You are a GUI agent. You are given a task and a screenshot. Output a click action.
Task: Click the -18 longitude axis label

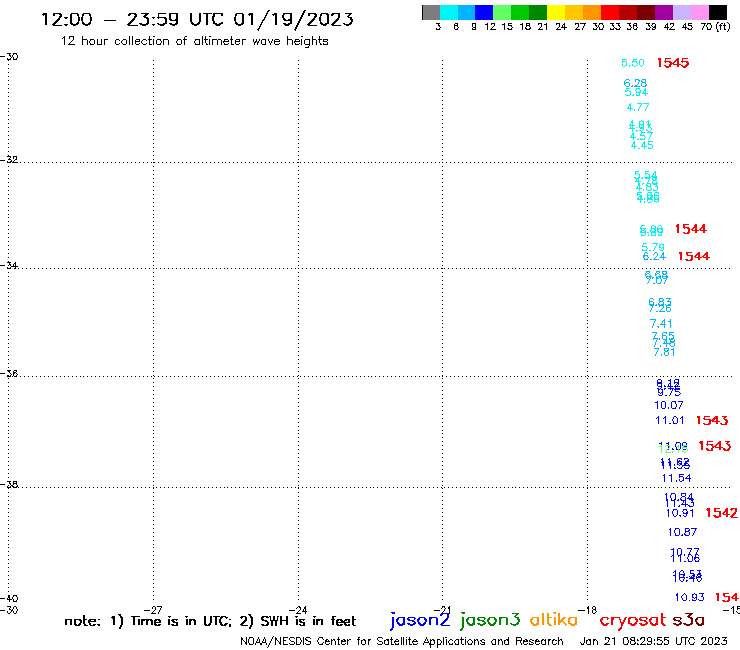pos(588,610)
